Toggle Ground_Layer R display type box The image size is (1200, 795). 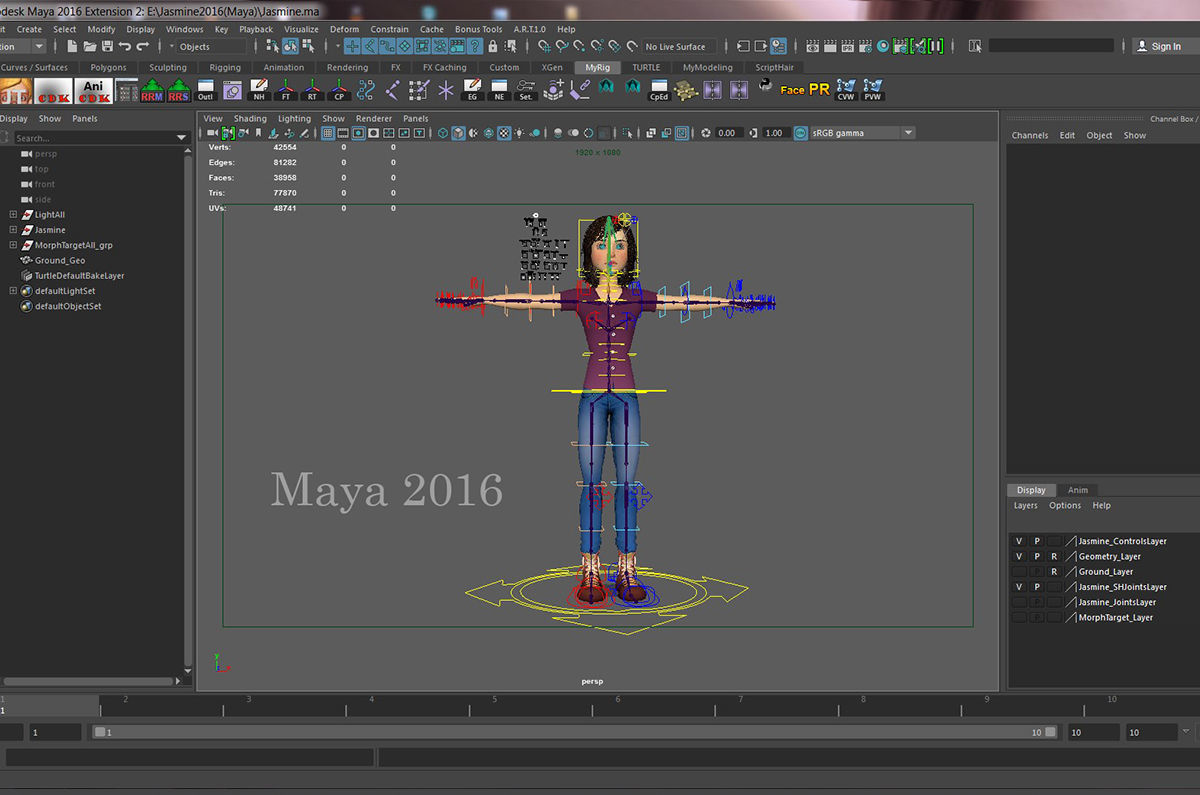[x=1054, y=572]
